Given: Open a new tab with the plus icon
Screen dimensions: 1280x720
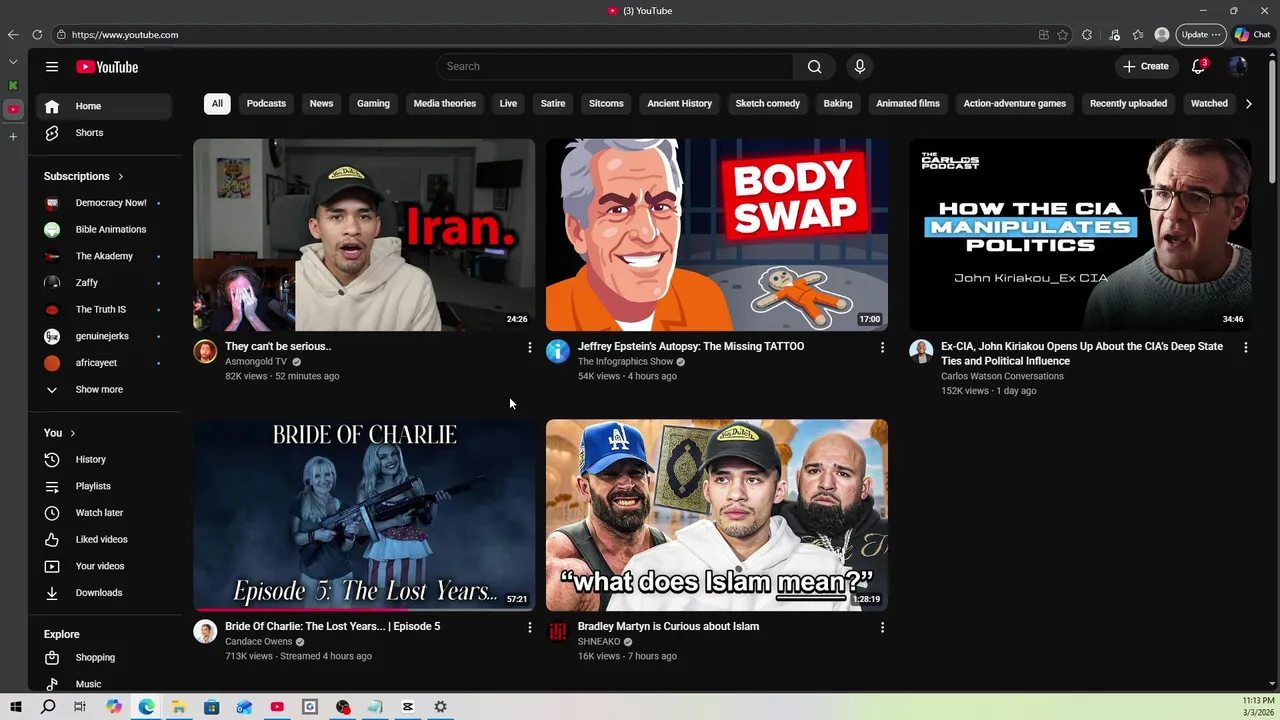Looking at the screenshot, I should (13, 136).
